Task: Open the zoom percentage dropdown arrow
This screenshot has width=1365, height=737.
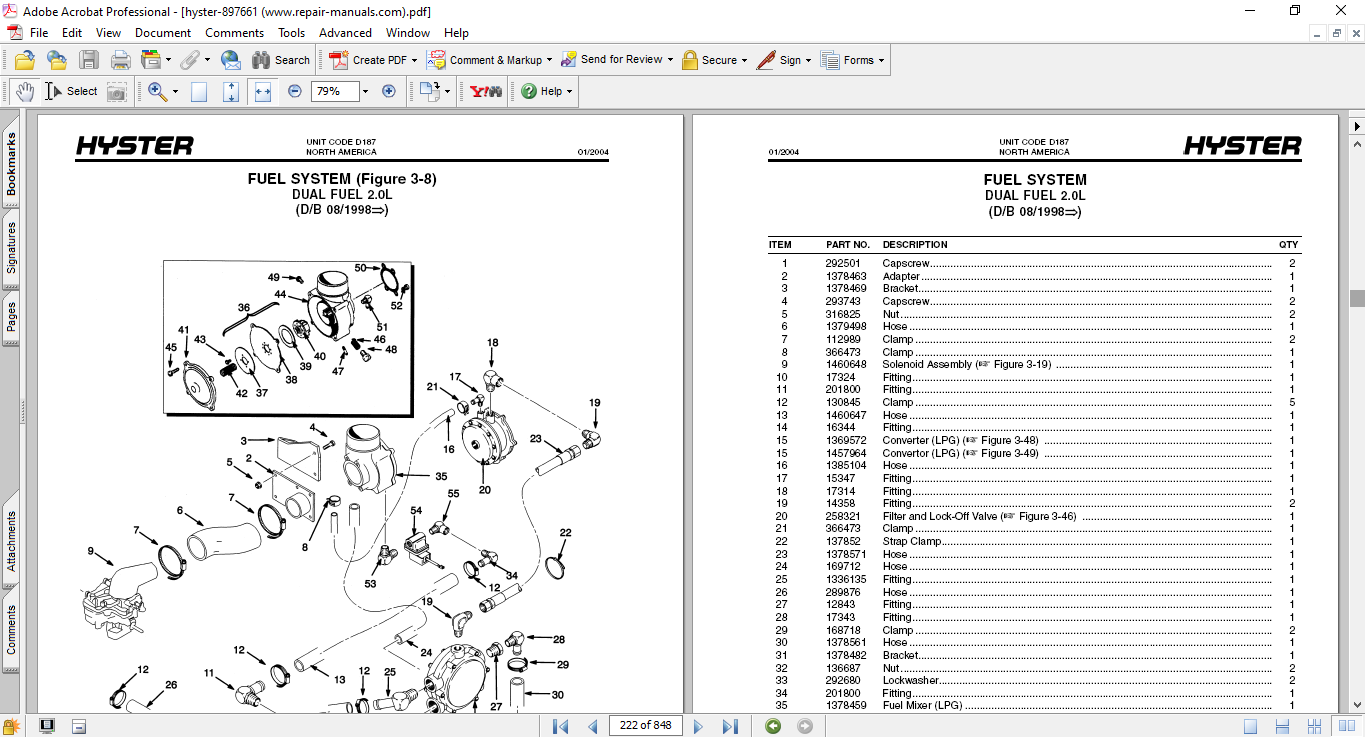Action: [365, 91]
